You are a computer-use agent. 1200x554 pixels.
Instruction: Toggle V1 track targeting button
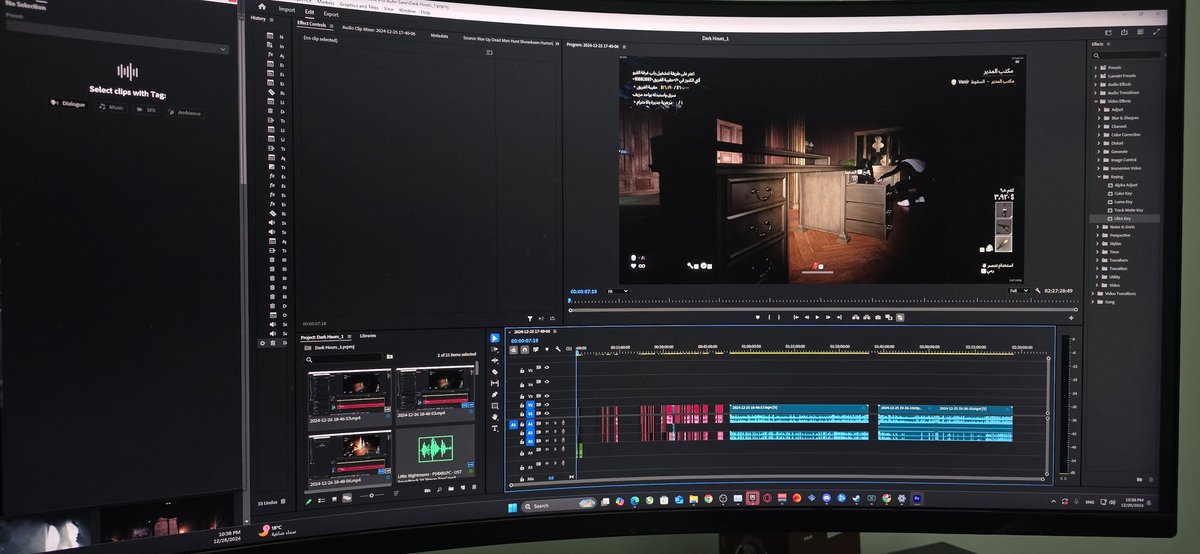531,415
